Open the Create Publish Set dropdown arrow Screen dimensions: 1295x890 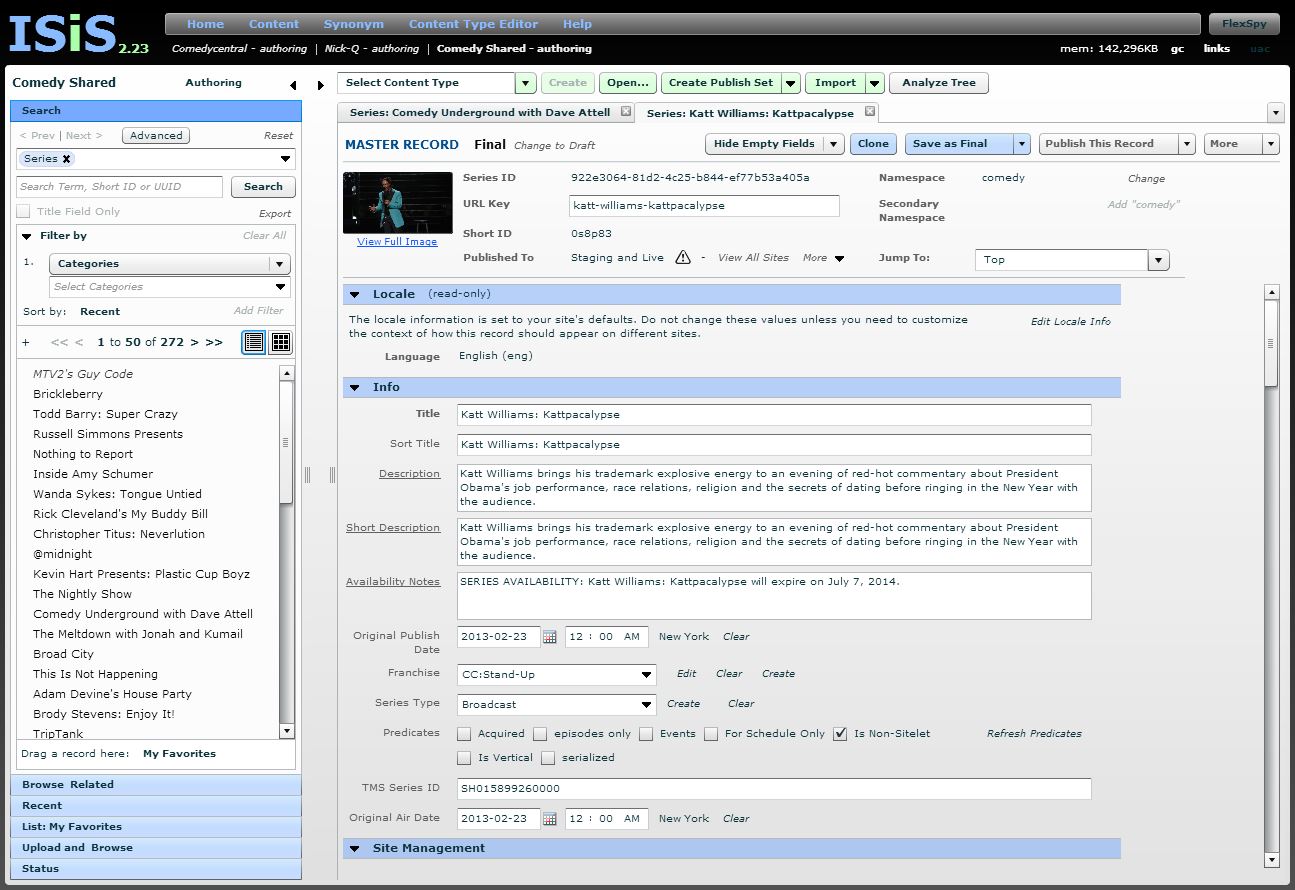(790, 83)
